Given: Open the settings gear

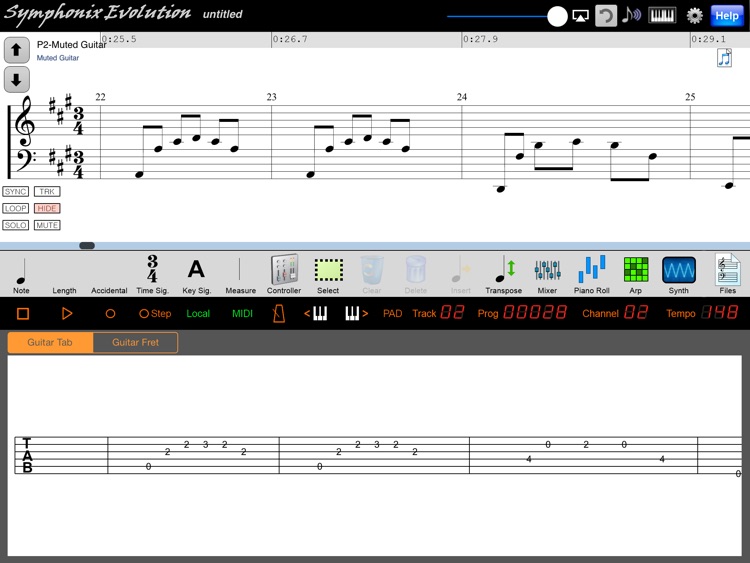Looking at the screenshot, I should tap(694, 16).
